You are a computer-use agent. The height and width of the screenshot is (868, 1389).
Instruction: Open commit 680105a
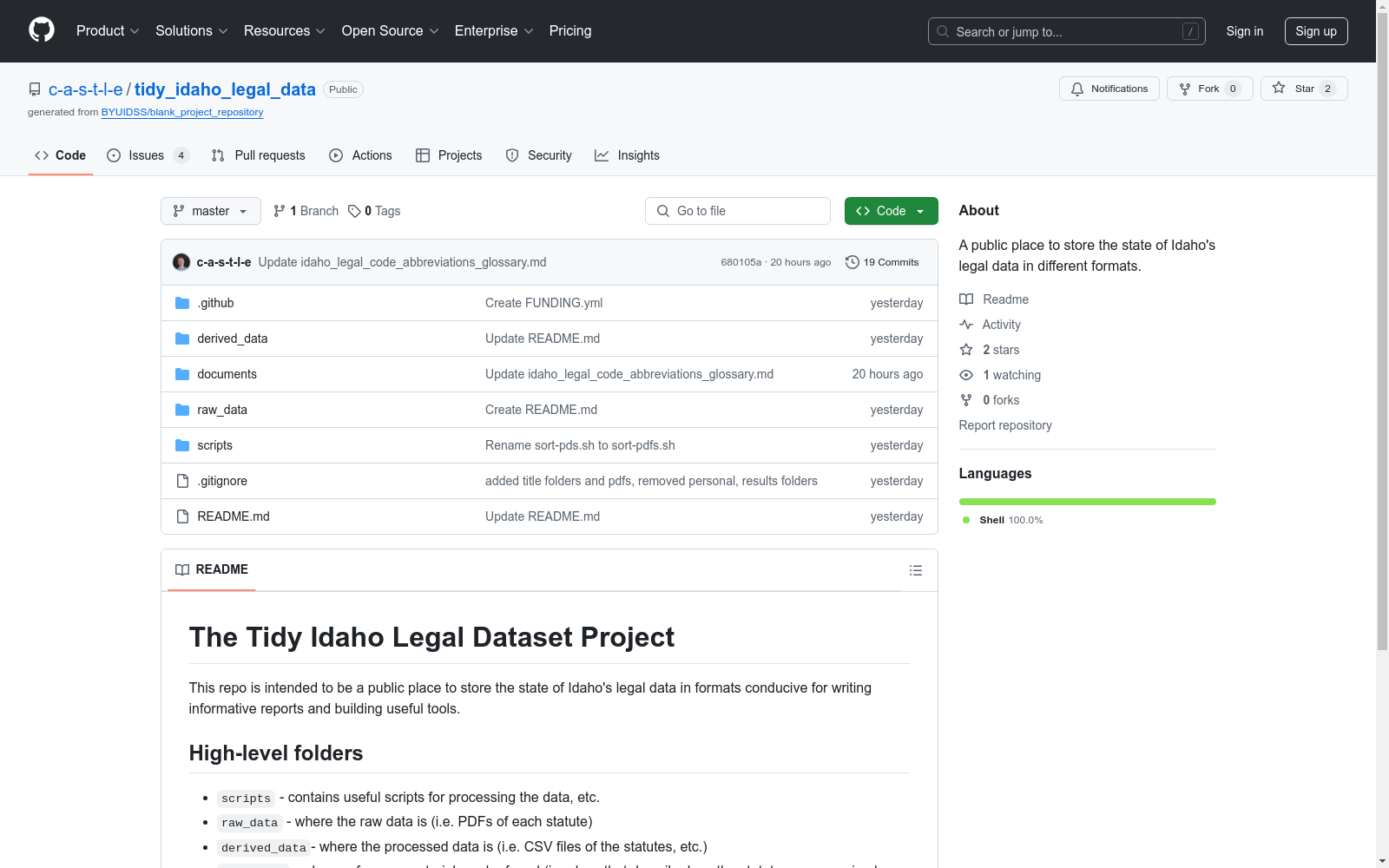pyautogui.click(x=741, y=262)
